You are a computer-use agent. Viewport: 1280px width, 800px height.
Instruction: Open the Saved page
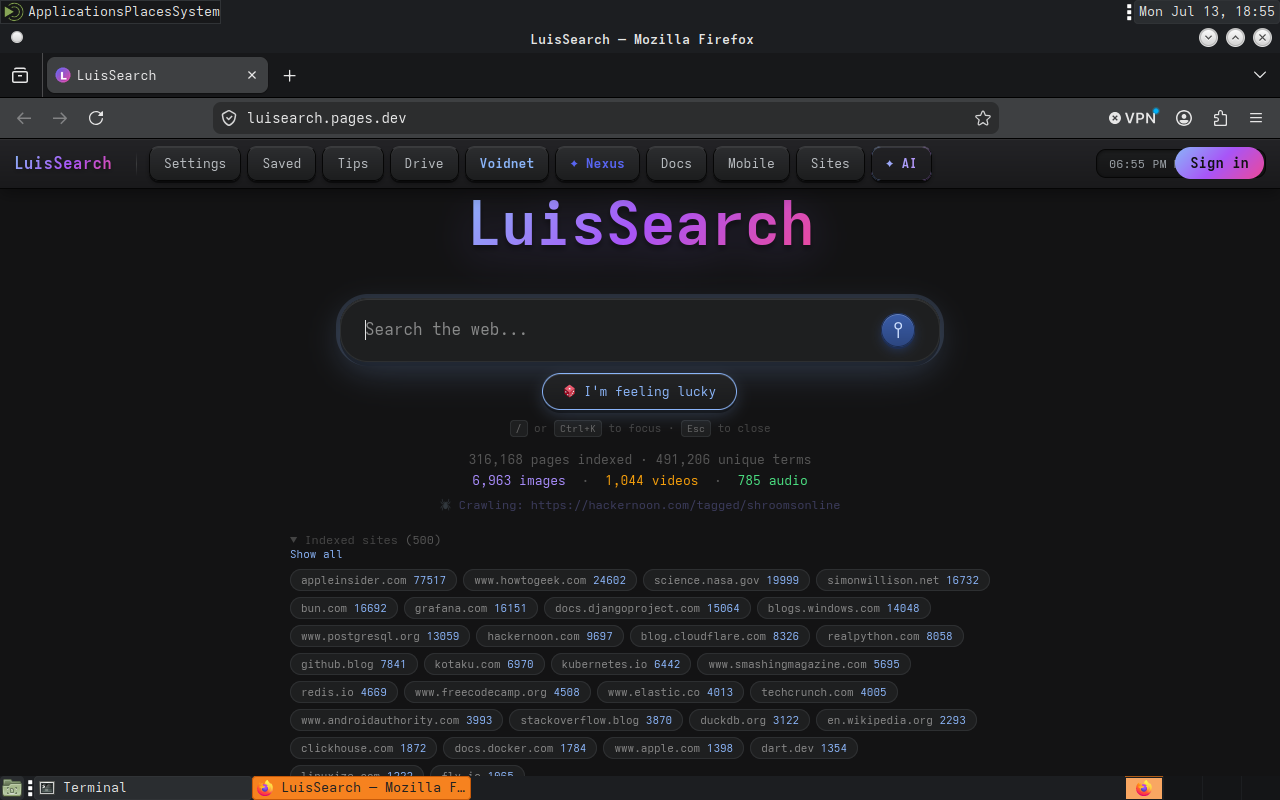pyautogui.click(x=282, y=163)
